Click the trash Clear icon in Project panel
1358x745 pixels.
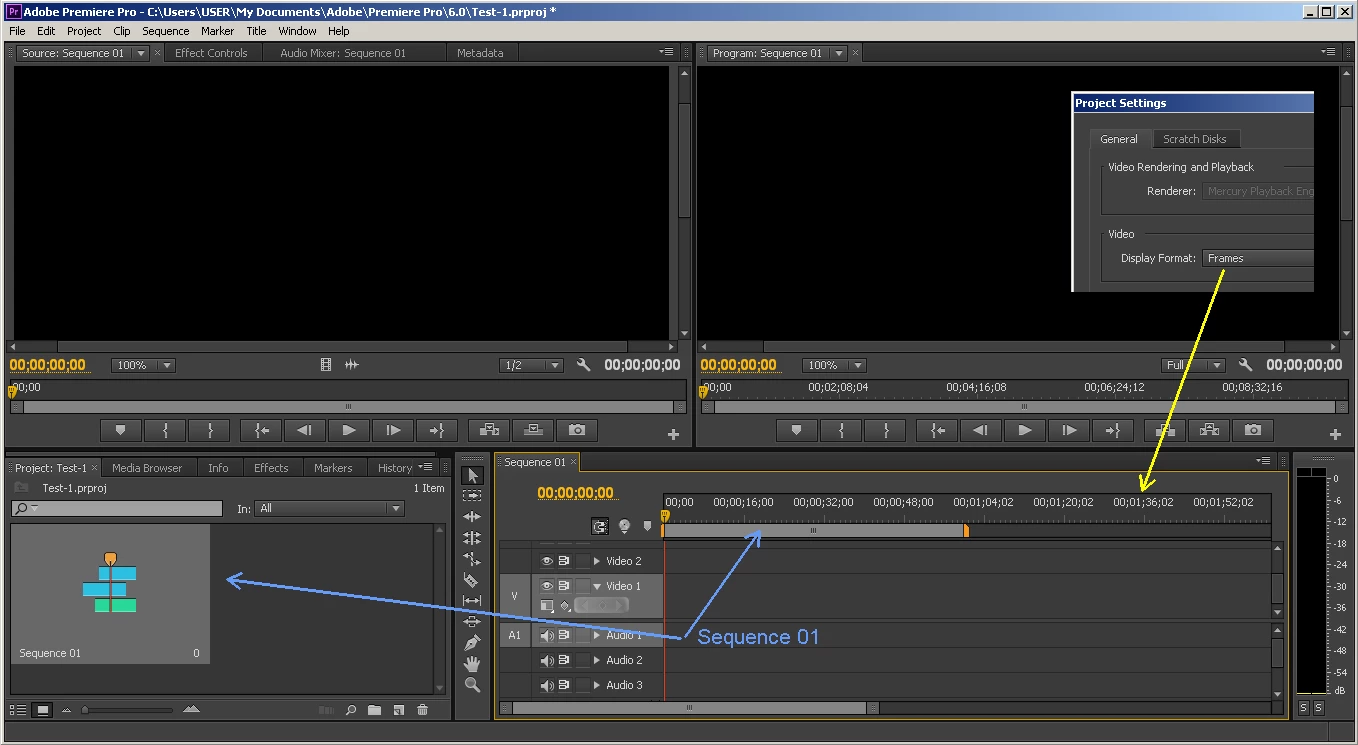[422, 710]
